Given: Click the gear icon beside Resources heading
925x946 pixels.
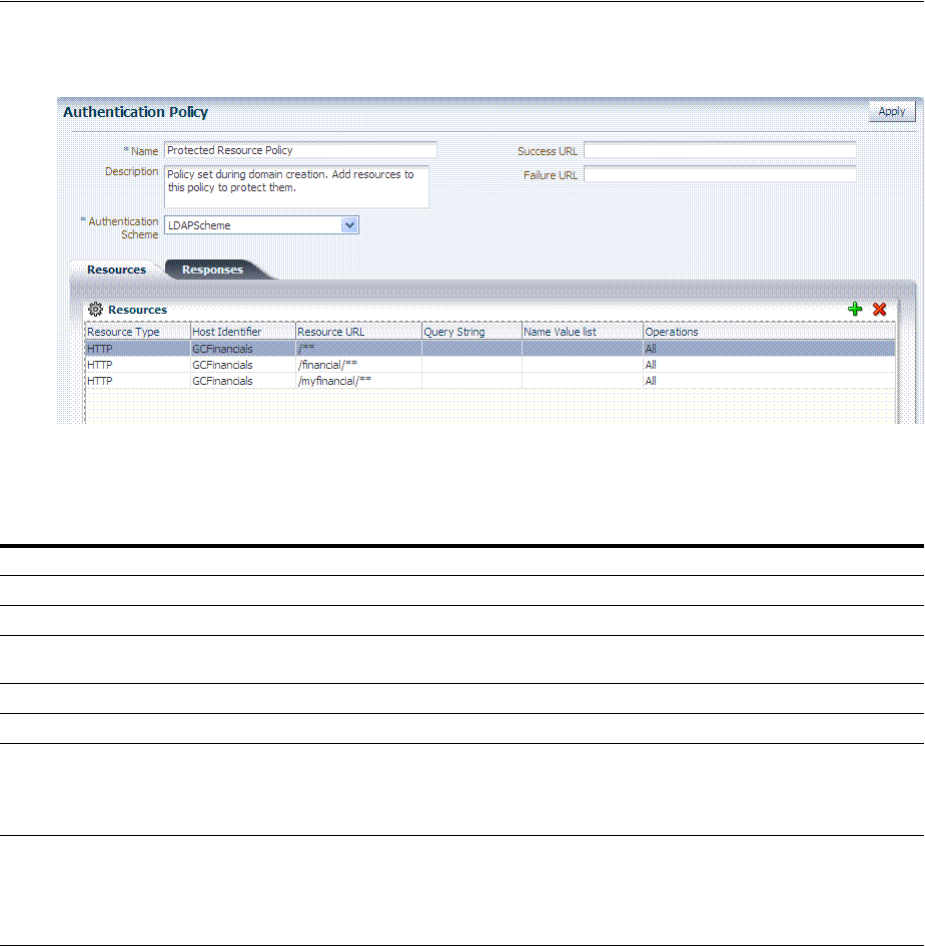Looking at the screenshot, I should pos(95,310).
